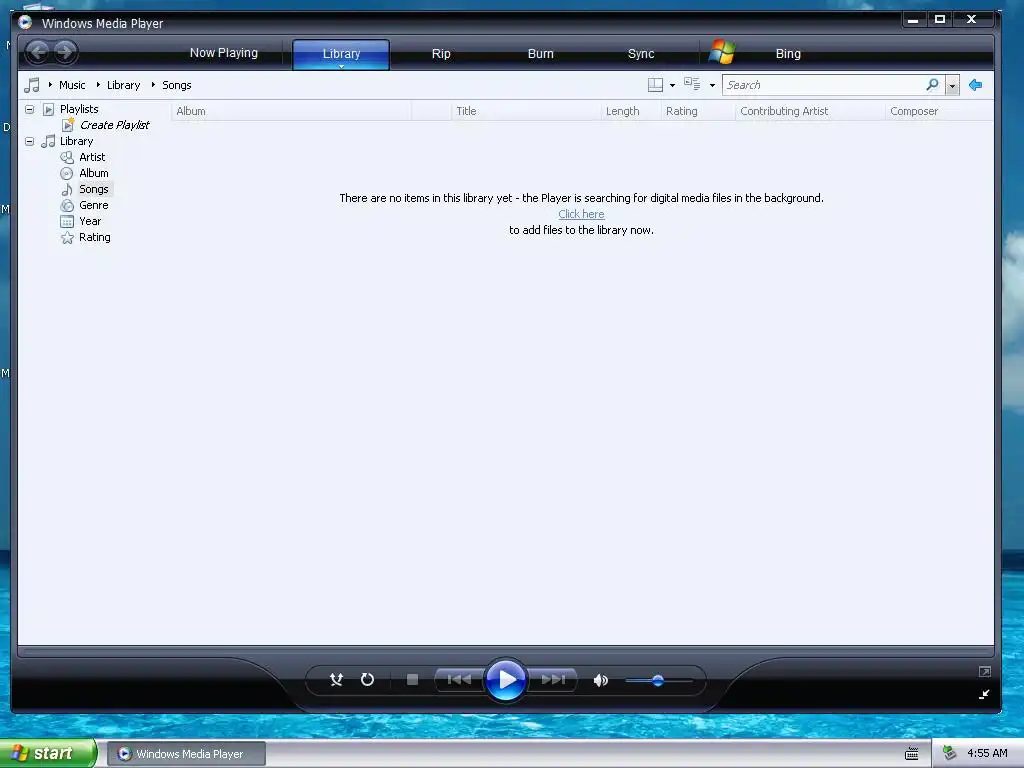Click the search magnifier icon
The width and height of the screenshot is (1024, 768).
coord(932,85)
